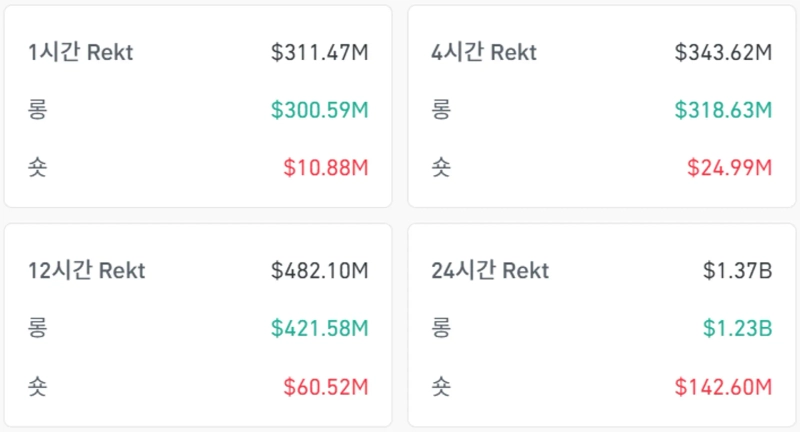Select the 12-hour total $482.10M value
The image size is (800, 432).
(320, 270)
